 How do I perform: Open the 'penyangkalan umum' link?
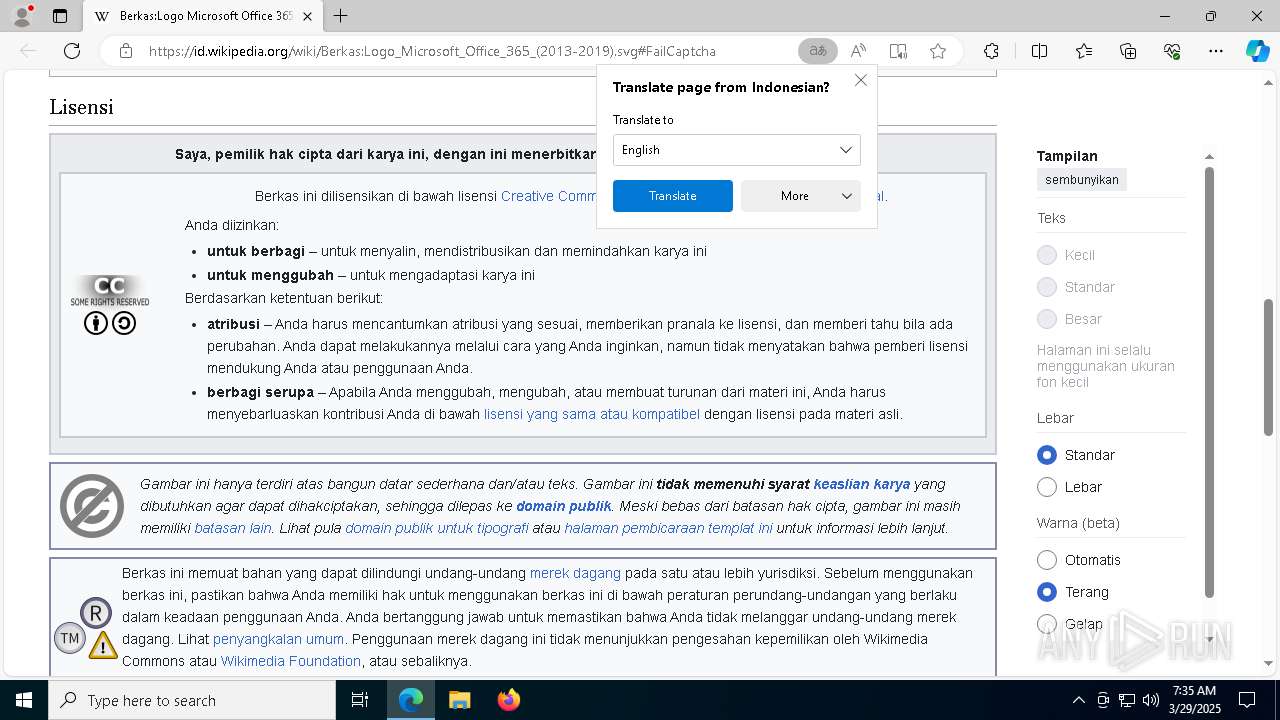(x=278, y=639)
